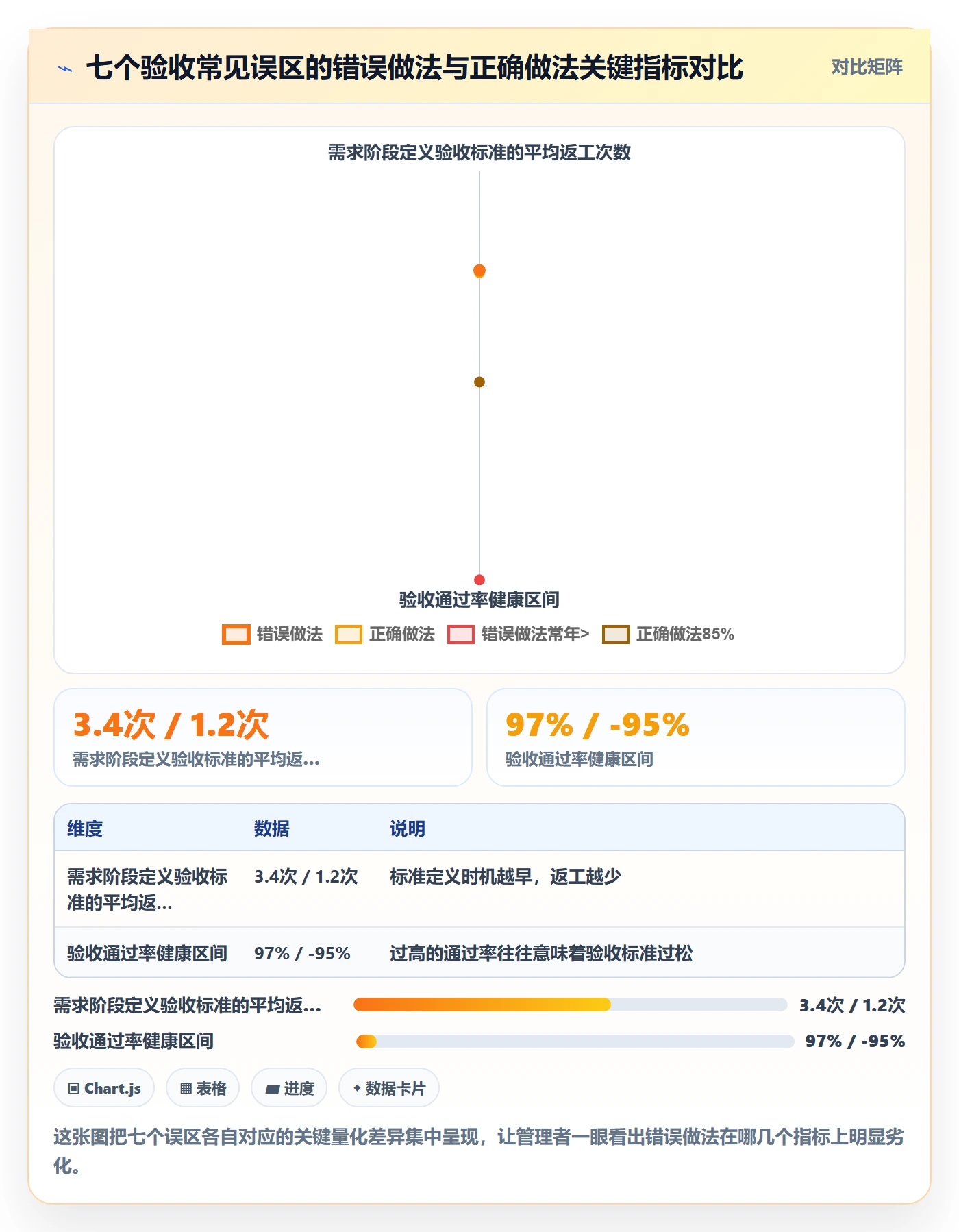Toggle the 错误做法 legend swatch
959x1232 pixels.
236,635
